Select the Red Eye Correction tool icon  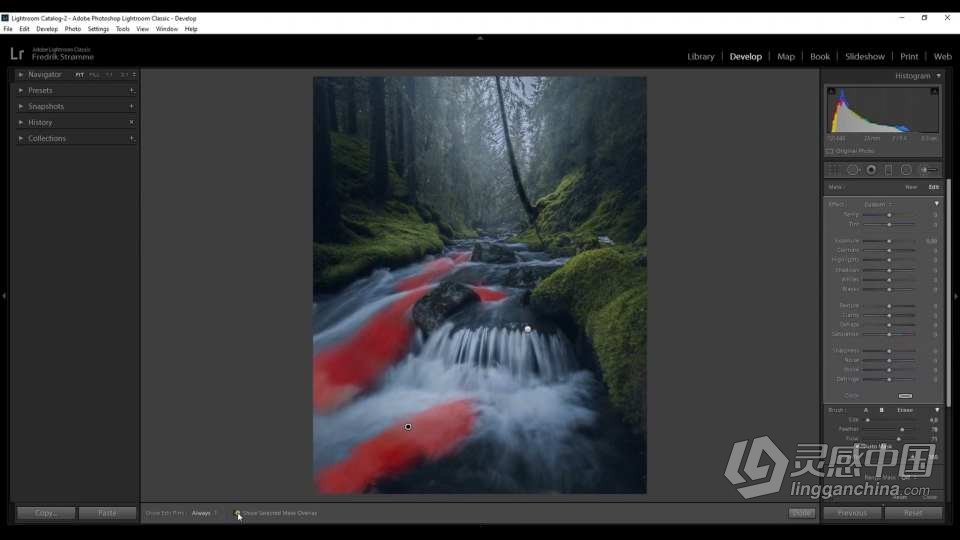[x=871, y=170]
